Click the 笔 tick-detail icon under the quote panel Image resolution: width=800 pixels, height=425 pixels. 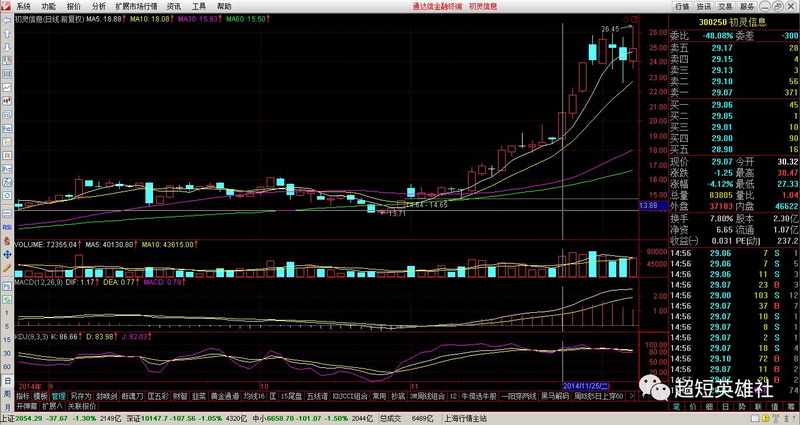675,406
